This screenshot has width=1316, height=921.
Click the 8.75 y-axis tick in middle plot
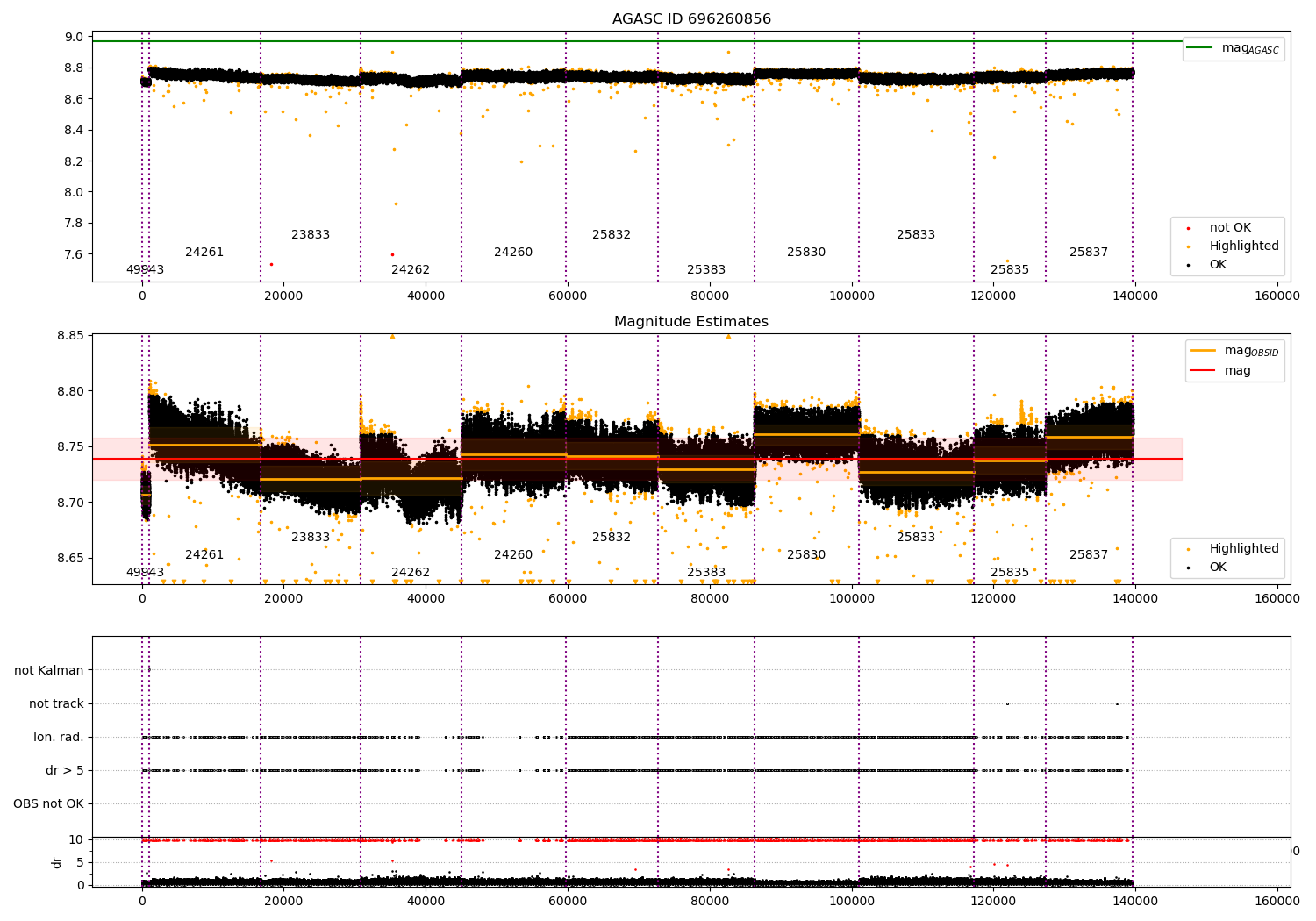(x=70, y=446)
